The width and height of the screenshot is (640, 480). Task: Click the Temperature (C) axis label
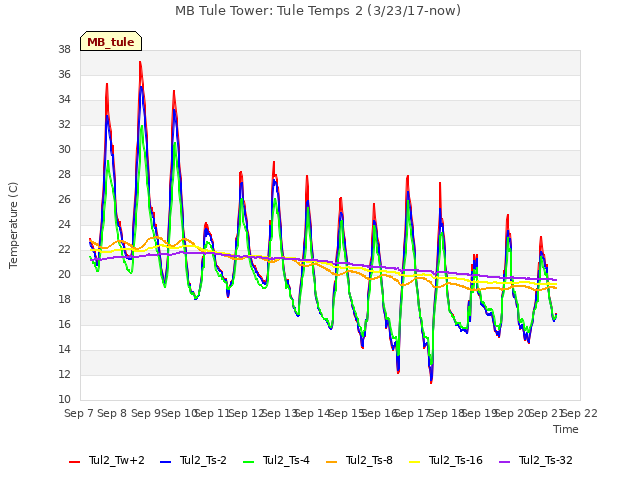pyautogui.click(x=13, y=225)
